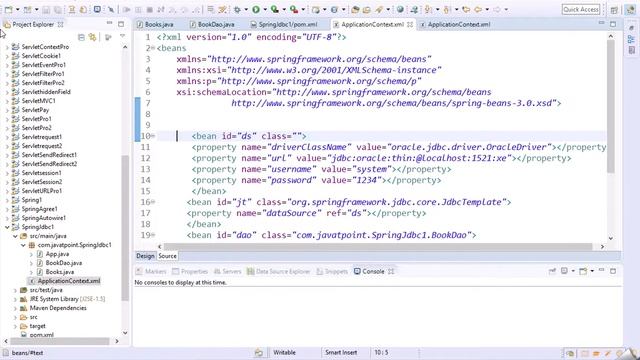Open the Snippets view tab
This screenshot has width=640, height=360.
click(332, 271)
